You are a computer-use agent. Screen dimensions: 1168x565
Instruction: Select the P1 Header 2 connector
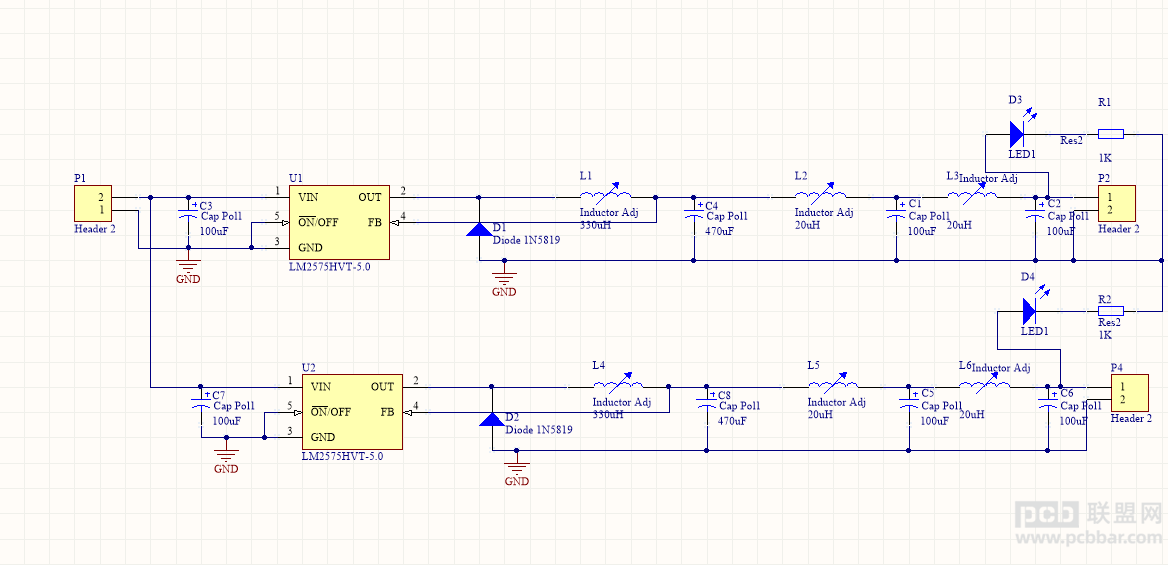[x=92, y=203]
